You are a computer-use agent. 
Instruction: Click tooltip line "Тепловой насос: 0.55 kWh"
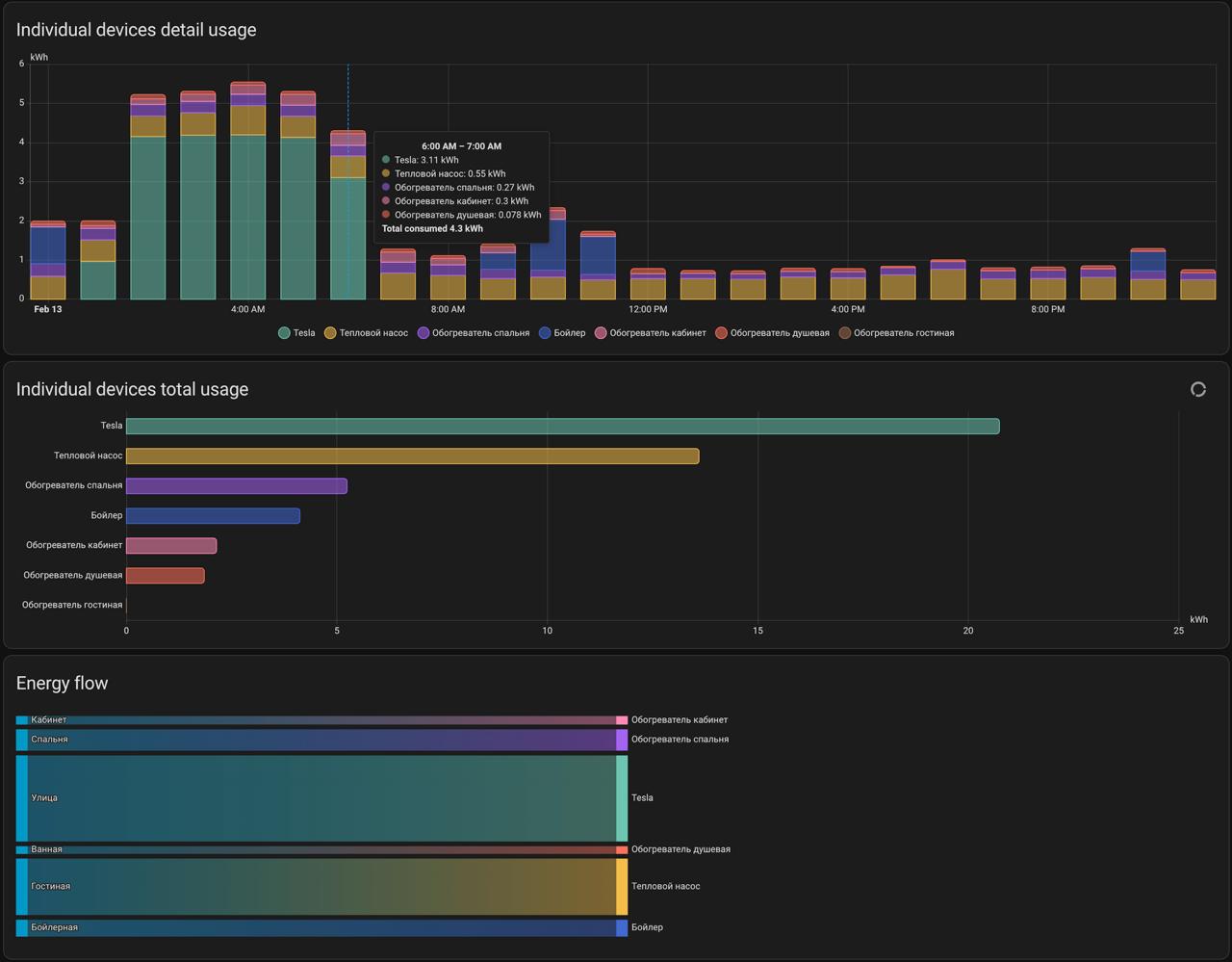coord(449,173)
